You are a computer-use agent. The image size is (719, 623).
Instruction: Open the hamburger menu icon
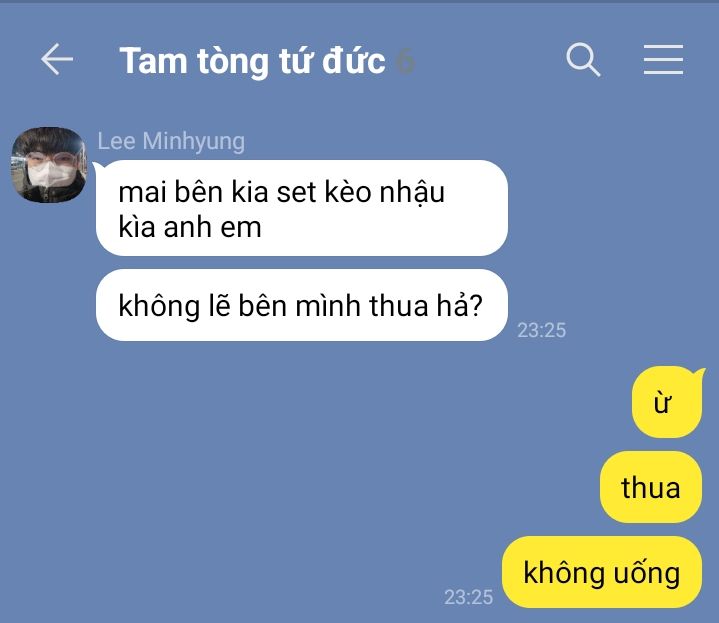663,59
